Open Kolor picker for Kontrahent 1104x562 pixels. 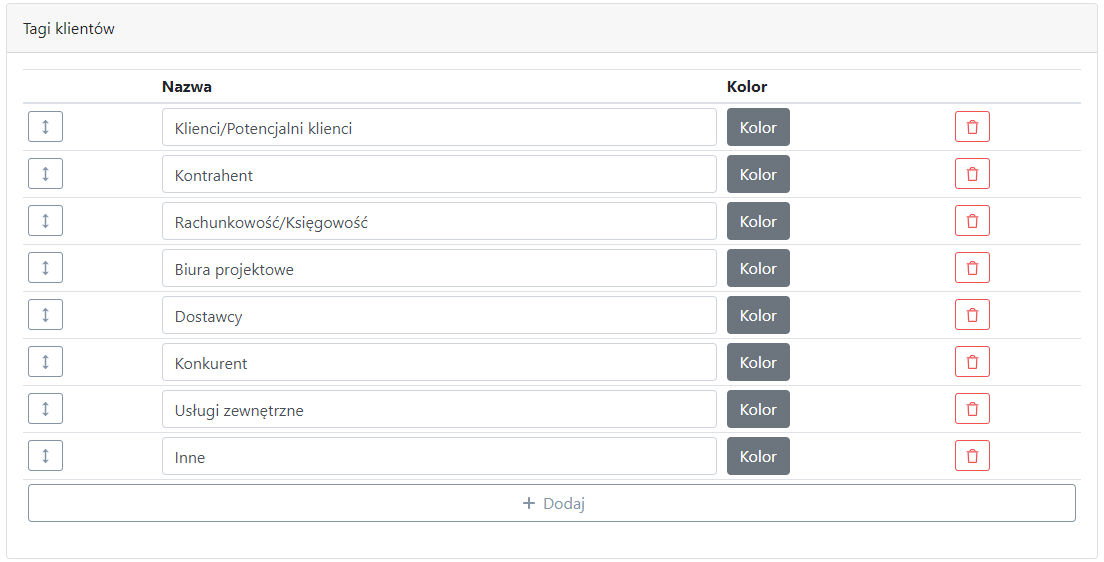pyautogui.click(x=758, y=174)
